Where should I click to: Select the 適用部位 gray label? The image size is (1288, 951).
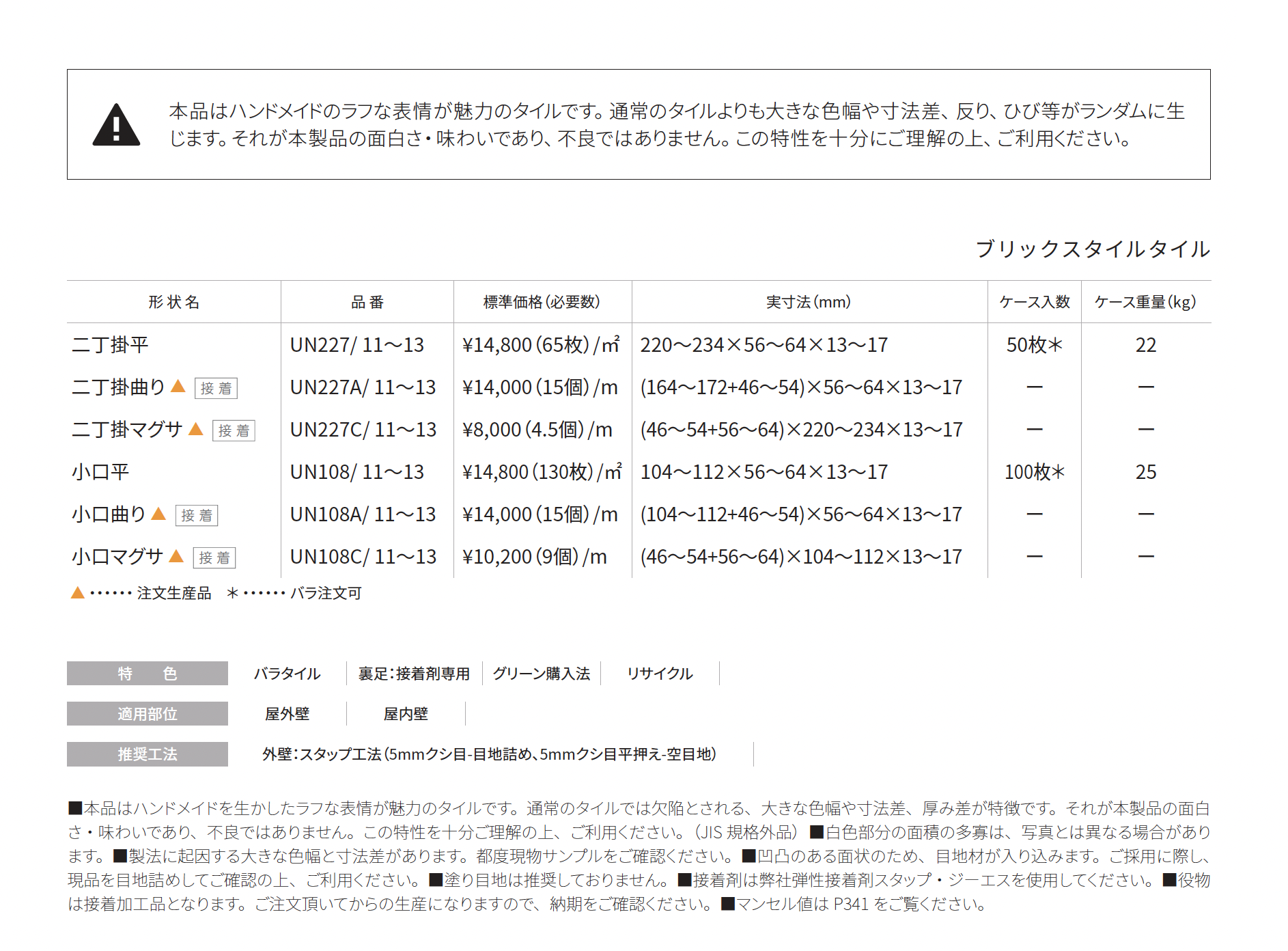coord(147,714)
